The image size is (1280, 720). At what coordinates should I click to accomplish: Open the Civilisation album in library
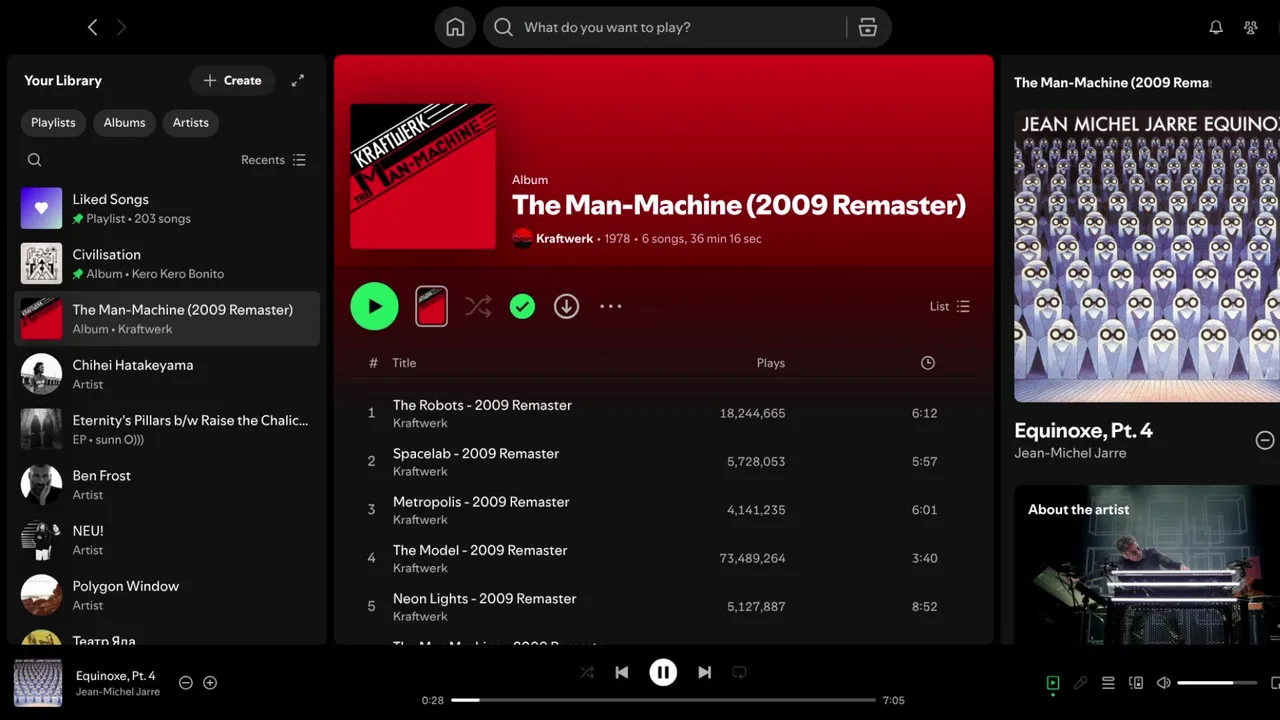point(167,264)
